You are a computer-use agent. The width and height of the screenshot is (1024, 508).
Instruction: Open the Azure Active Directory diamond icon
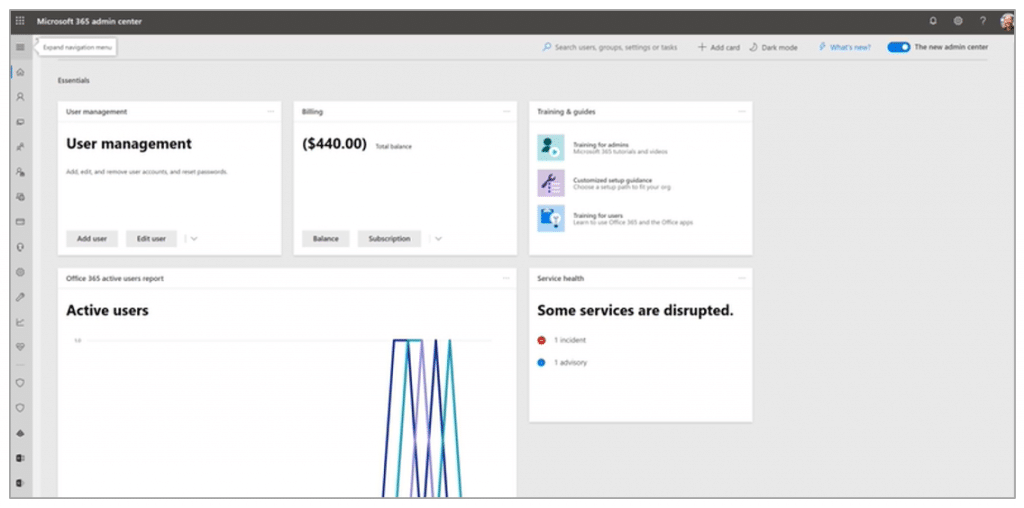pos(20,433)
